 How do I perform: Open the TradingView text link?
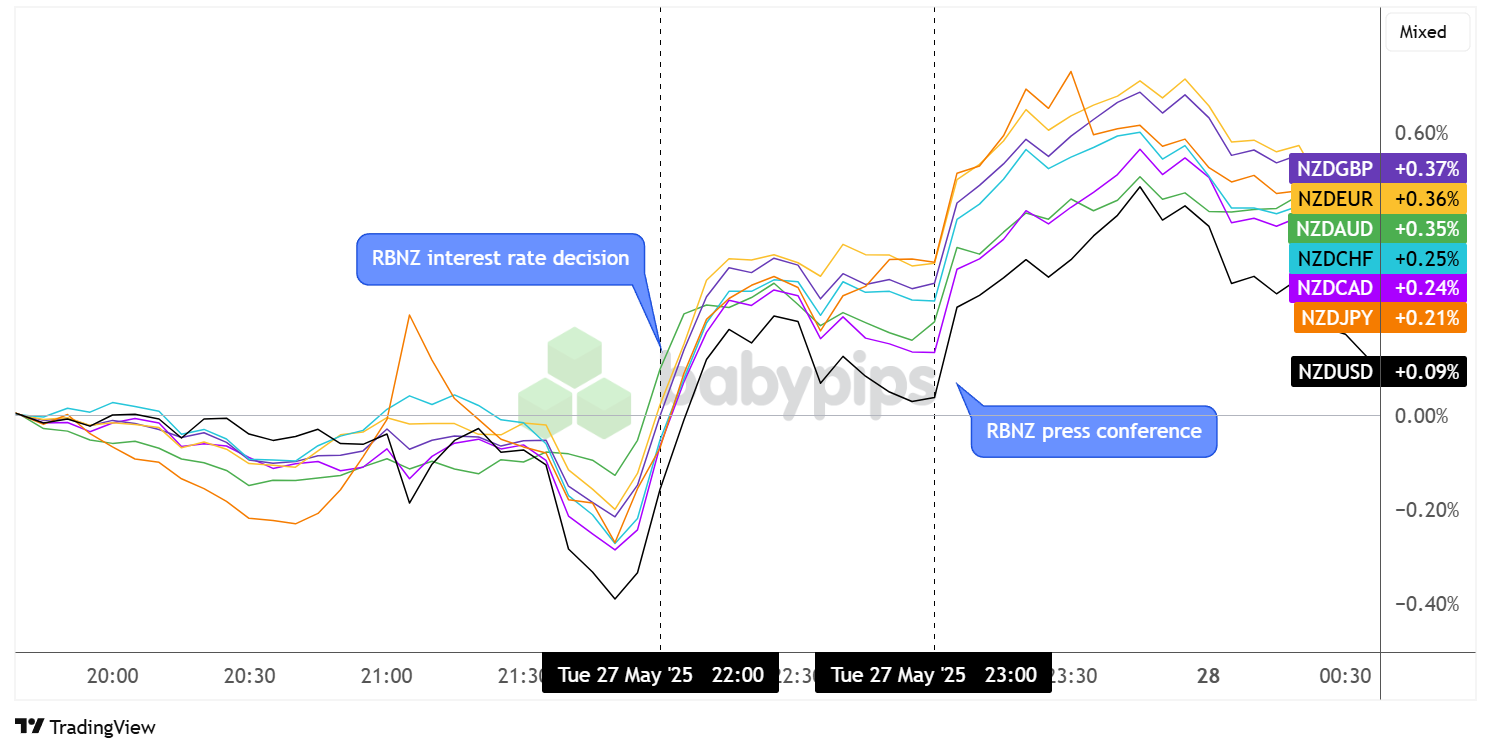click(102, 727)
